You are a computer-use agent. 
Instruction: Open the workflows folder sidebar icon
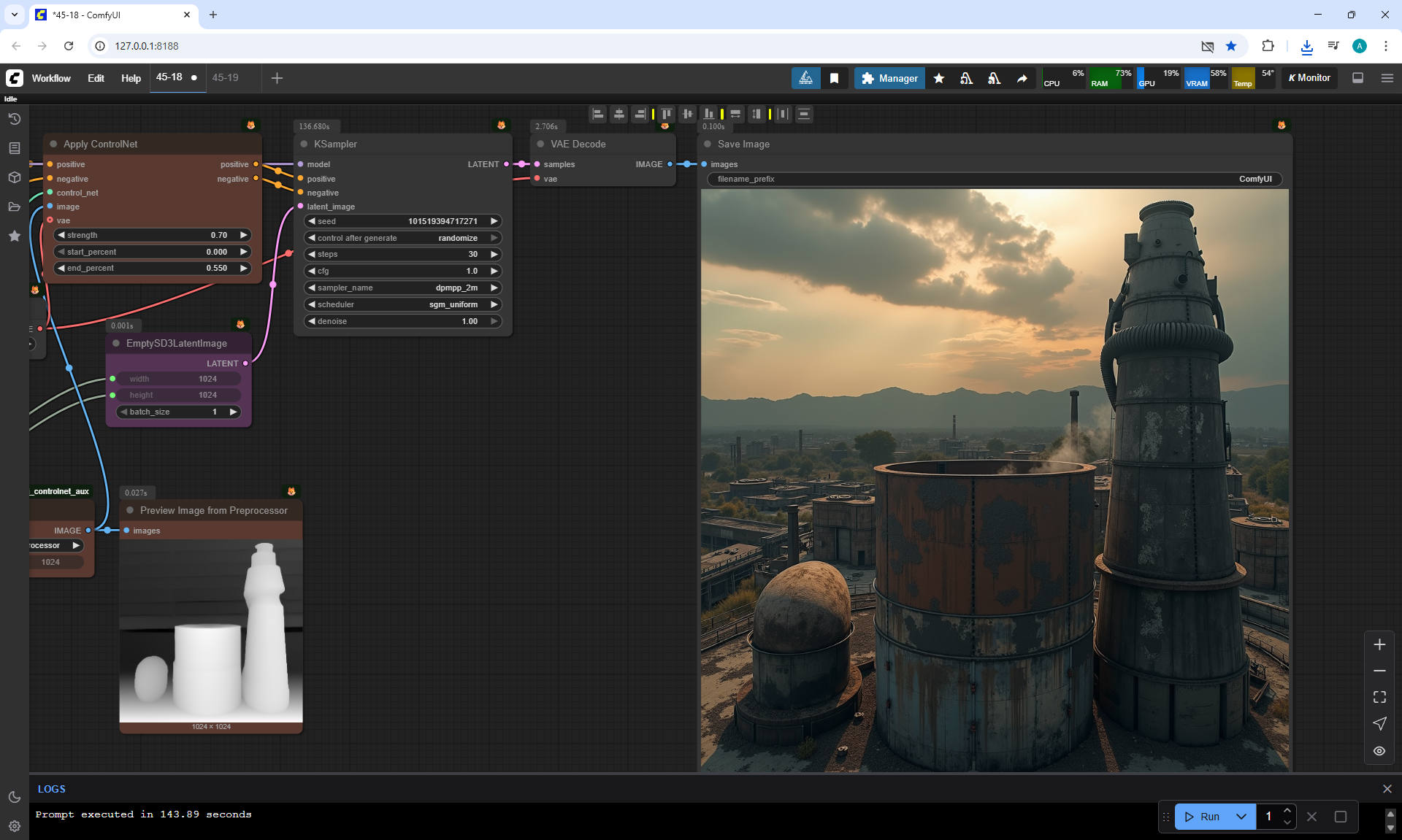pos(14,207)
